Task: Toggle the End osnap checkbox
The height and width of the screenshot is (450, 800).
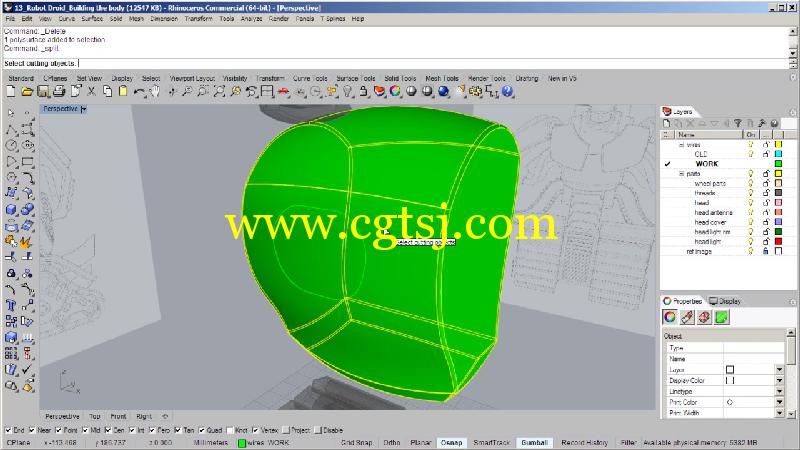Action: point(8,430)
